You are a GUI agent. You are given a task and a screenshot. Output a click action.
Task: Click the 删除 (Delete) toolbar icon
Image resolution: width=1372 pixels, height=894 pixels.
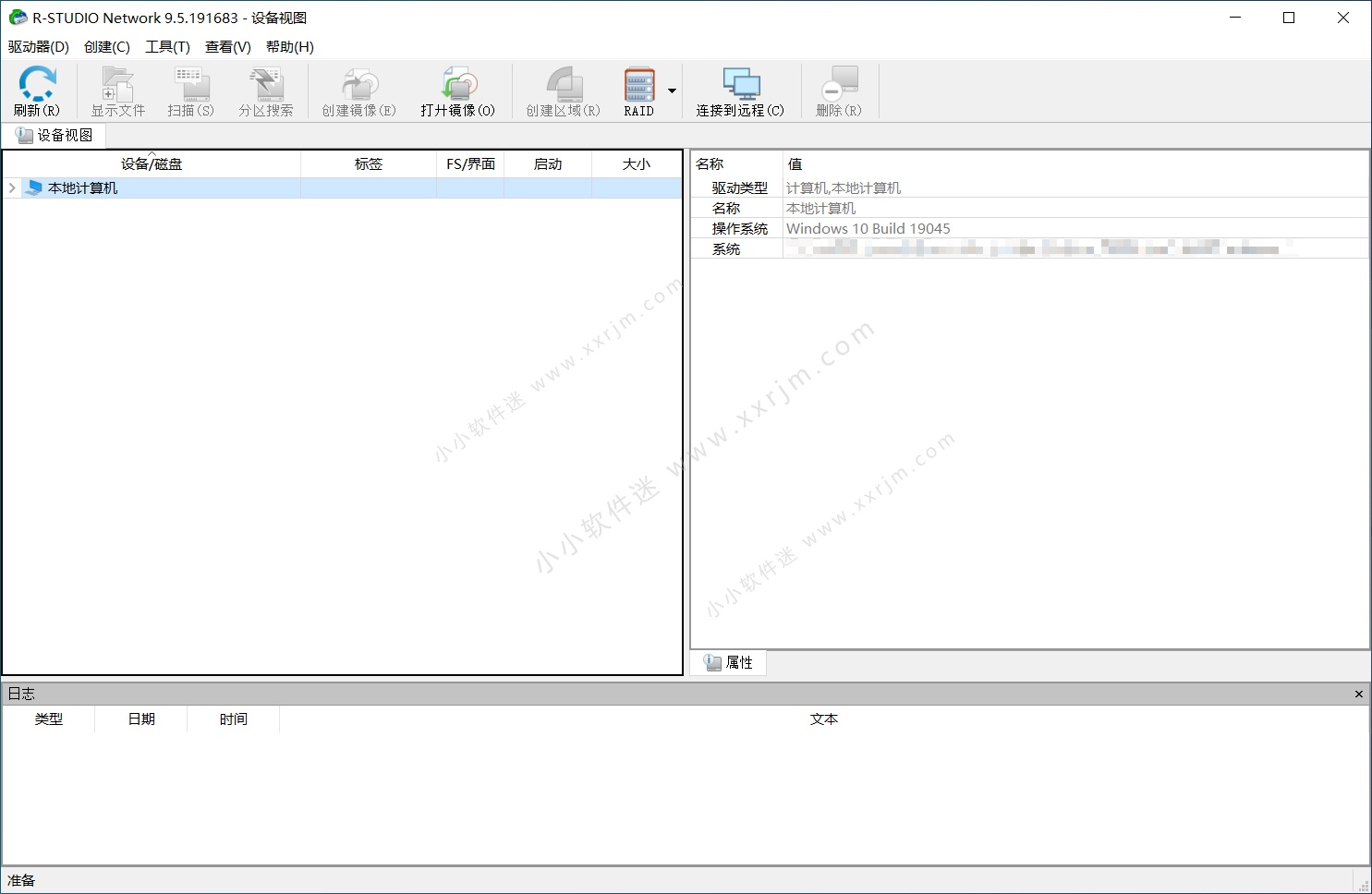(837, 90)
